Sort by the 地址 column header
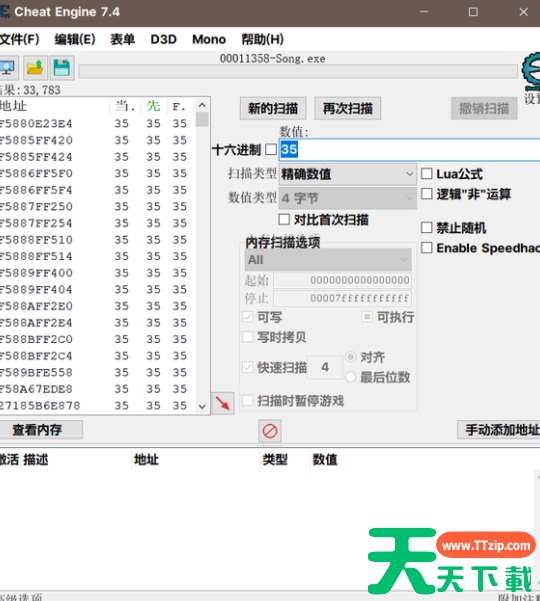Screen dimensions: 540x601 54,106
